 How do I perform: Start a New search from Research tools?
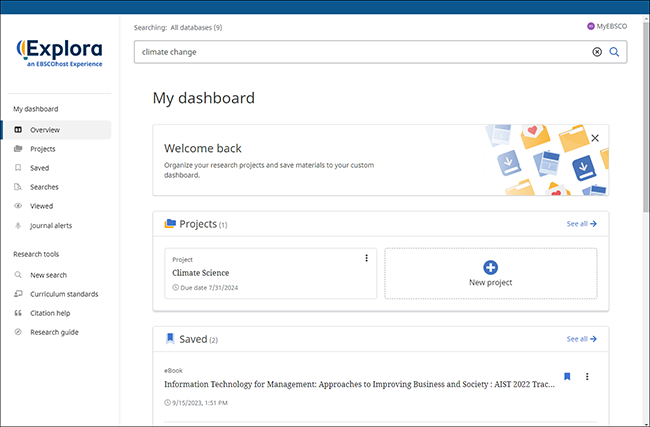[x=48, y=275]
